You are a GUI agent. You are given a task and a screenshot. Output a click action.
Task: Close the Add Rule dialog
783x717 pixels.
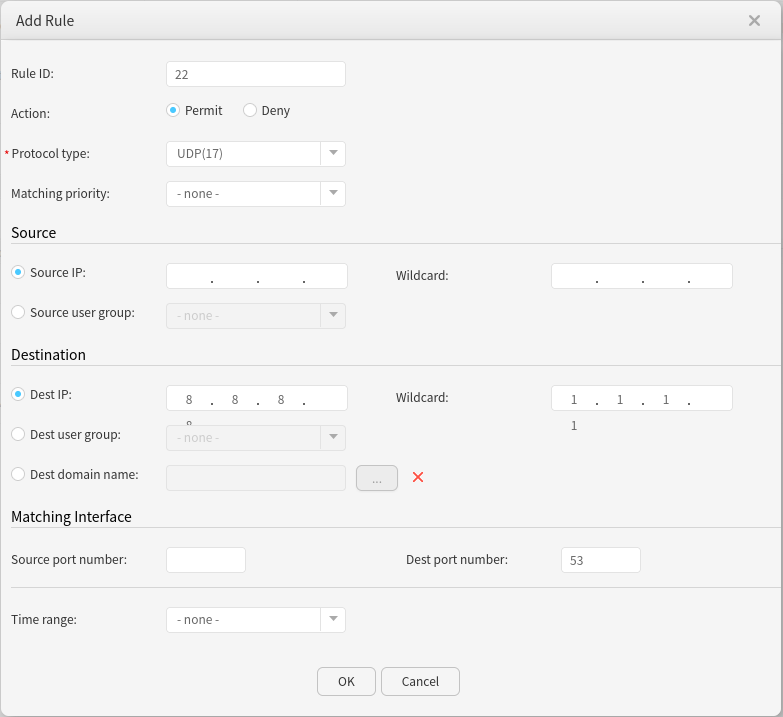754,20
